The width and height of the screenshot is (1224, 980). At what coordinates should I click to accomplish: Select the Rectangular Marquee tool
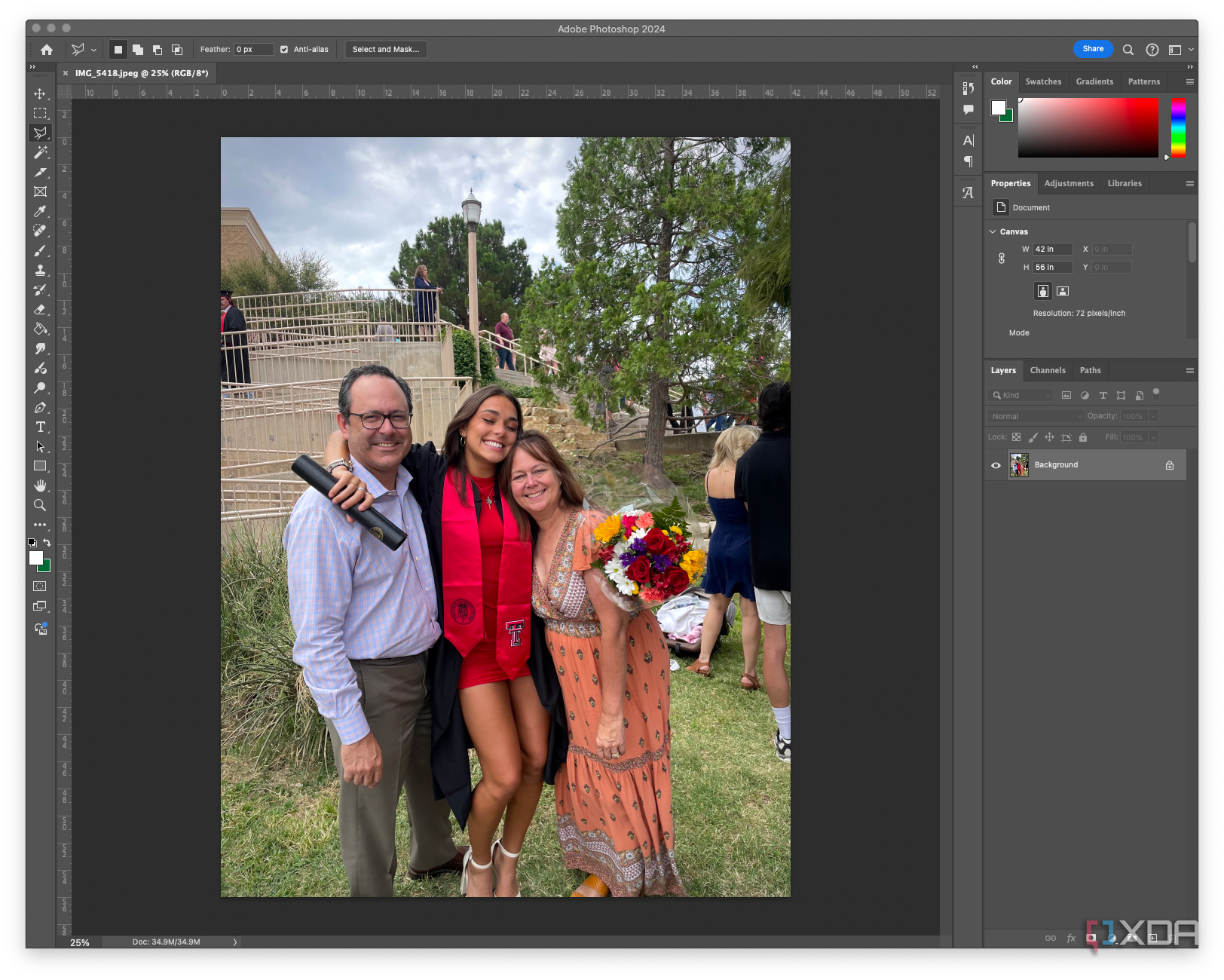click(40, 113)
